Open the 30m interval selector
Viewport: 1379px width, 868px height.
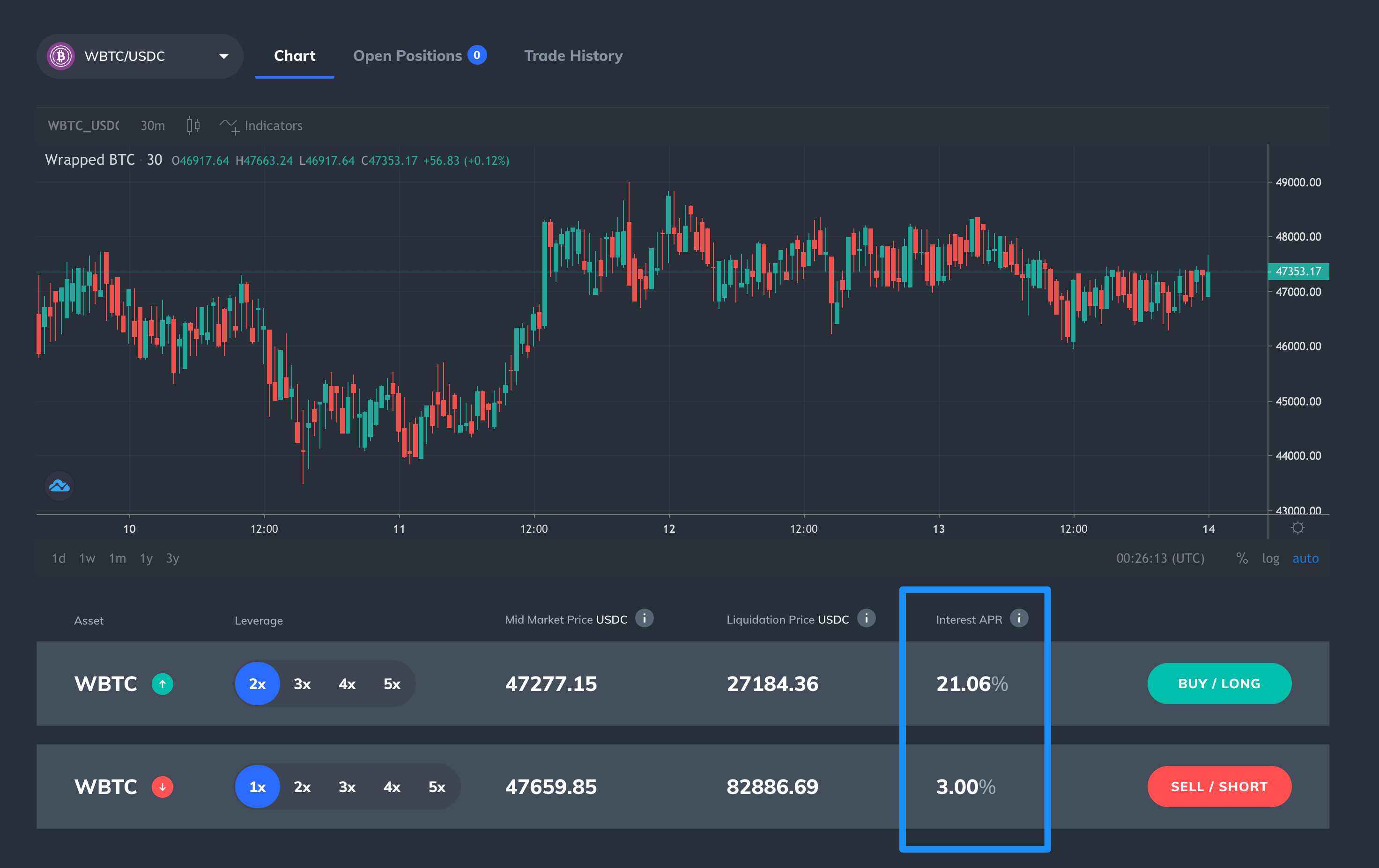(152, 126)
